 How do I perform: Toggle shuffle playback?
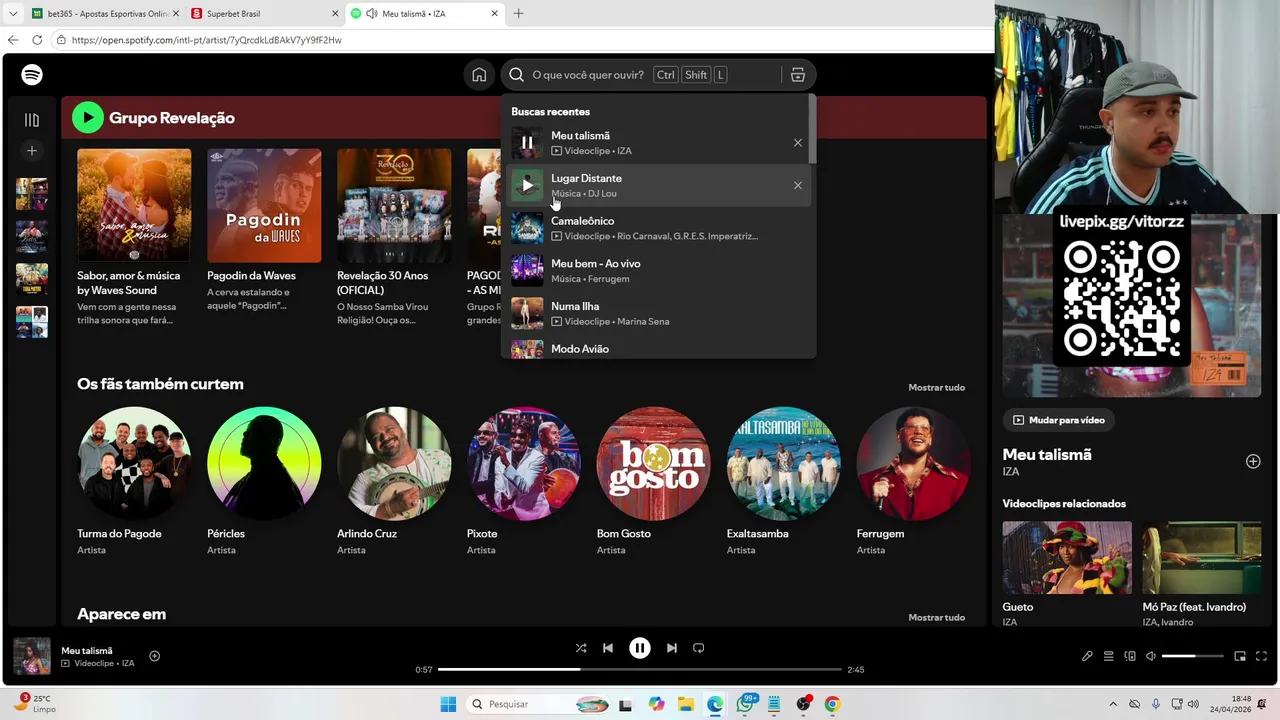(581, 648)
